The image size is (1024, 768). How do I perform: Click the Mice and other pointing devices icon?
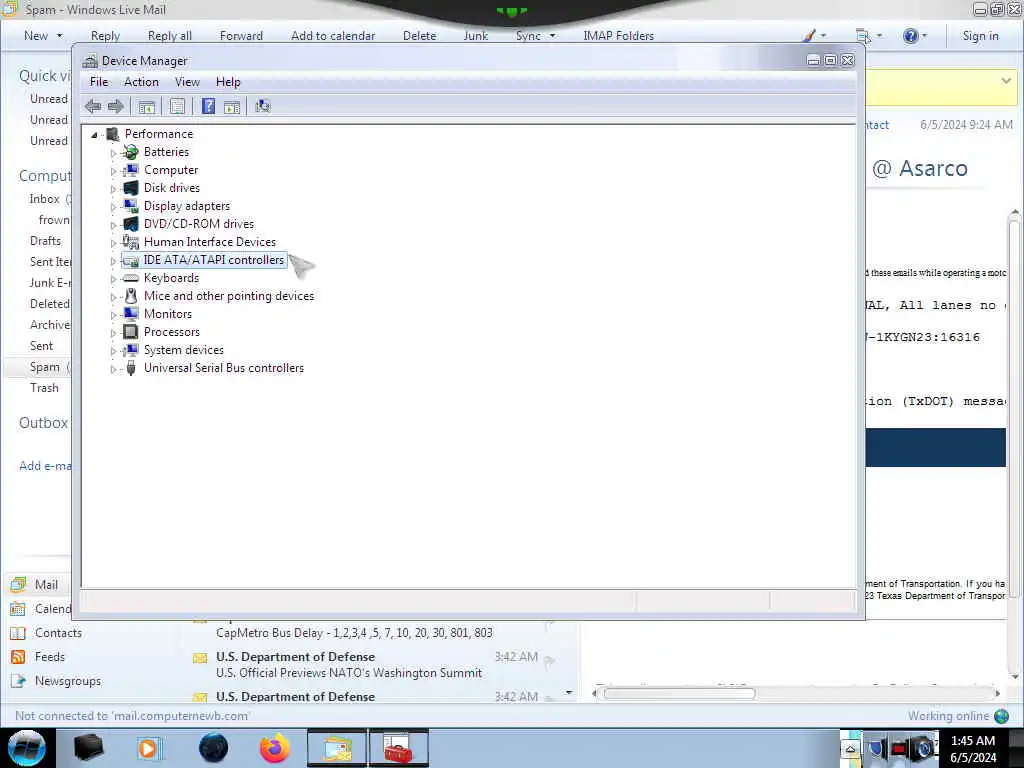131,296
